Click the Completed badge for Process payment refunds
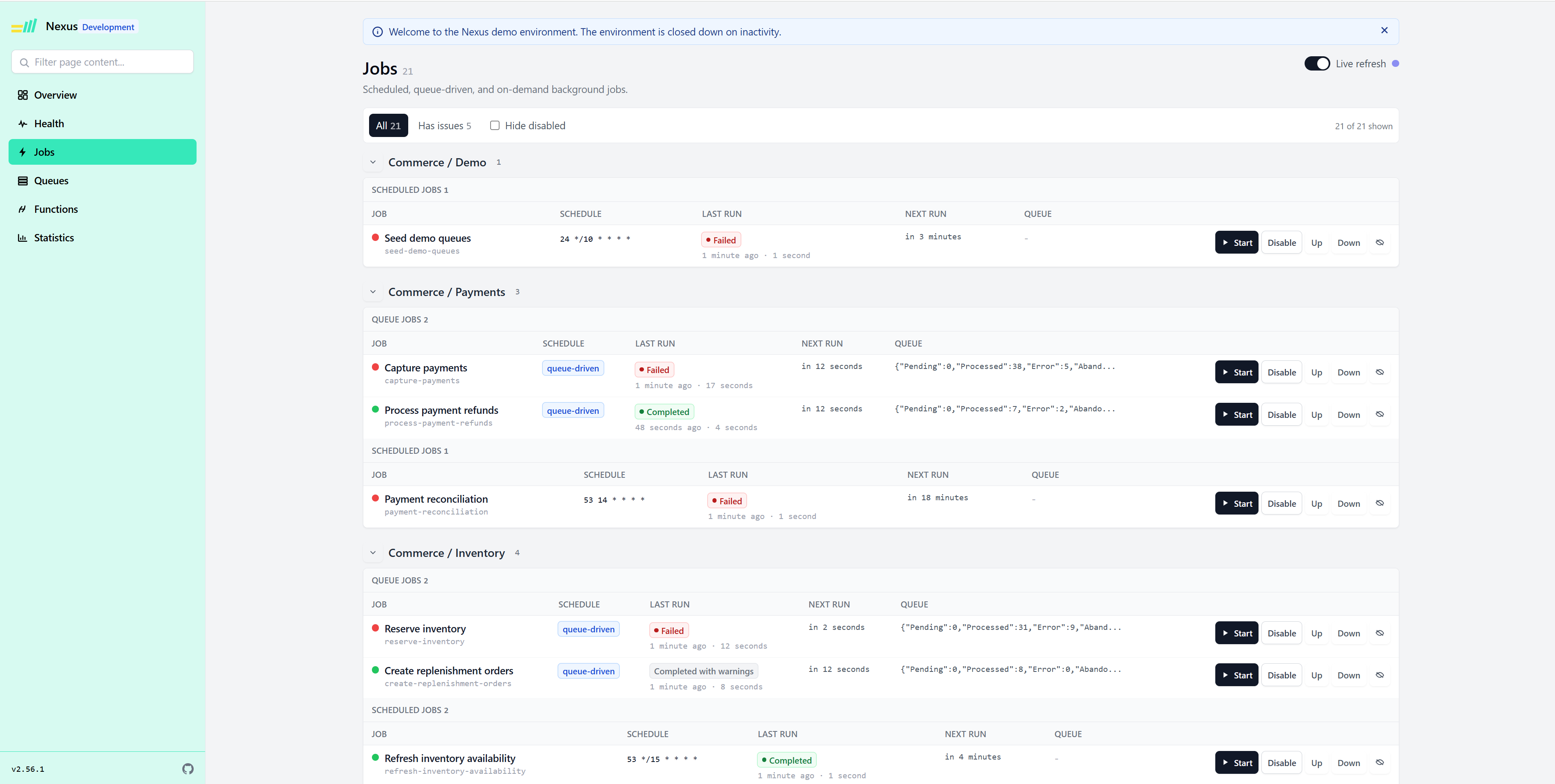The image size is (1555, 784). [x=664, y=412]
